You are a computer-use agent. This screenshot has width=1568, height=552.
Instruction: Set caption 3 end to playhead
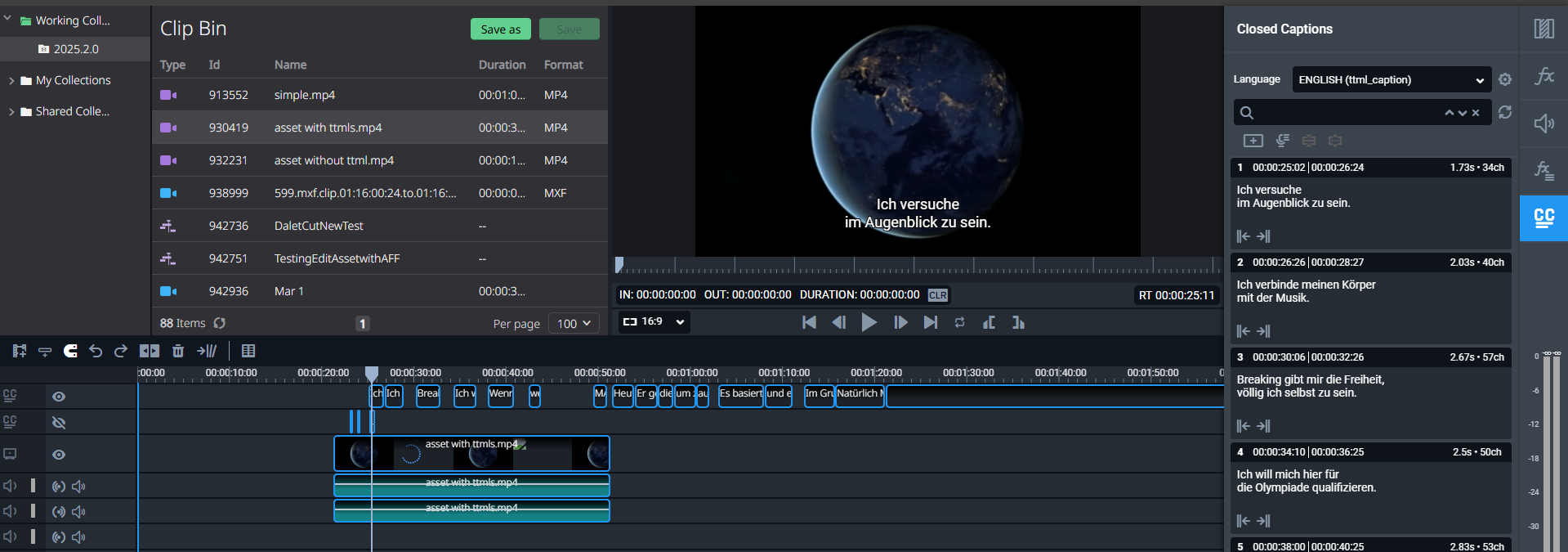tap(1263, 426)
